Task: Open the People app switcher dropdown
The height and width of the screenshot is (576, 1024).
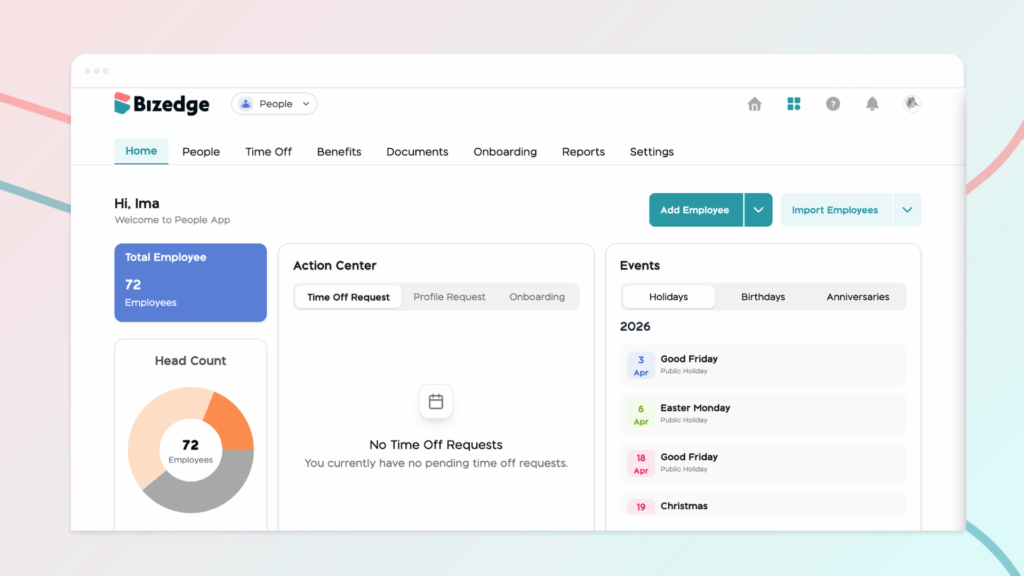Action: pyautogui.click(x=274, y=104)
